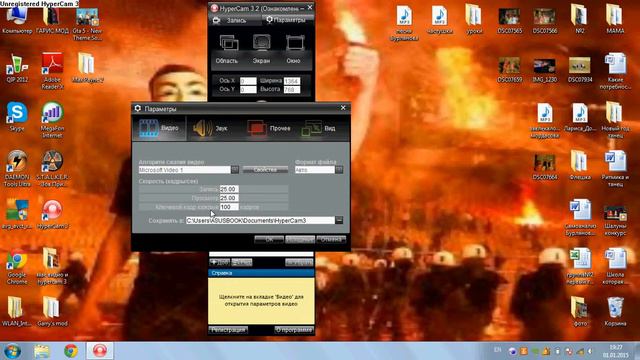This screenshot has width=640, height=360.
Task: Click the Свойства codec properties button
Action: point(265,169)
